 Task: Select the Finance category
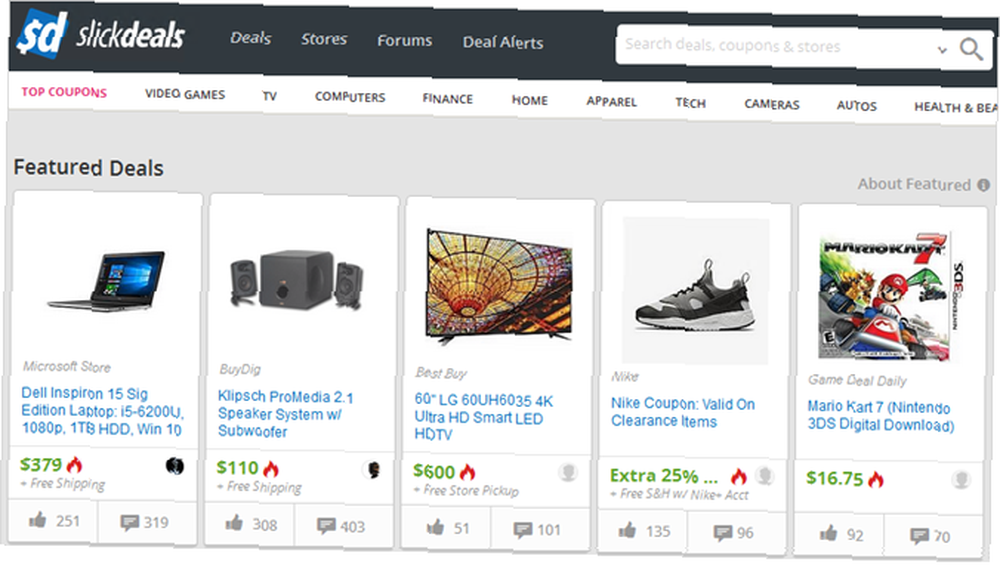point(448,99)
